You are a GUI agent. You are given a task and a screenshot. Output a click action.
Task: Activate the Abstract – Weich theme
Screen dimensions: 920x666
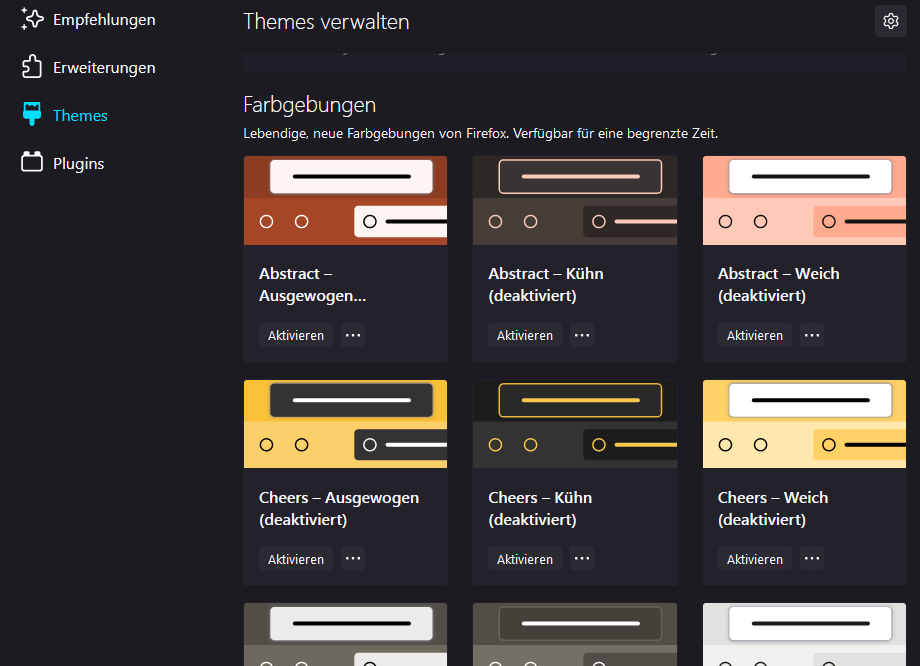(755, 335)
